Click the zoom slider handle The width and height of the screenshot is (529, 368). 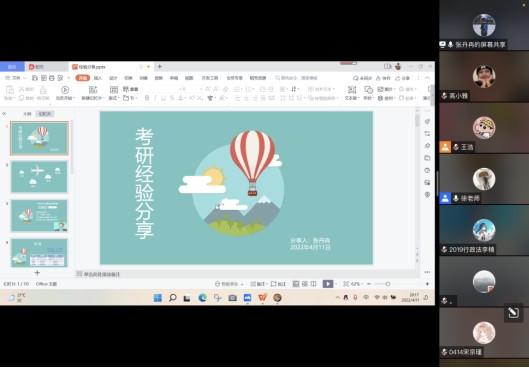tap(388, 284)
